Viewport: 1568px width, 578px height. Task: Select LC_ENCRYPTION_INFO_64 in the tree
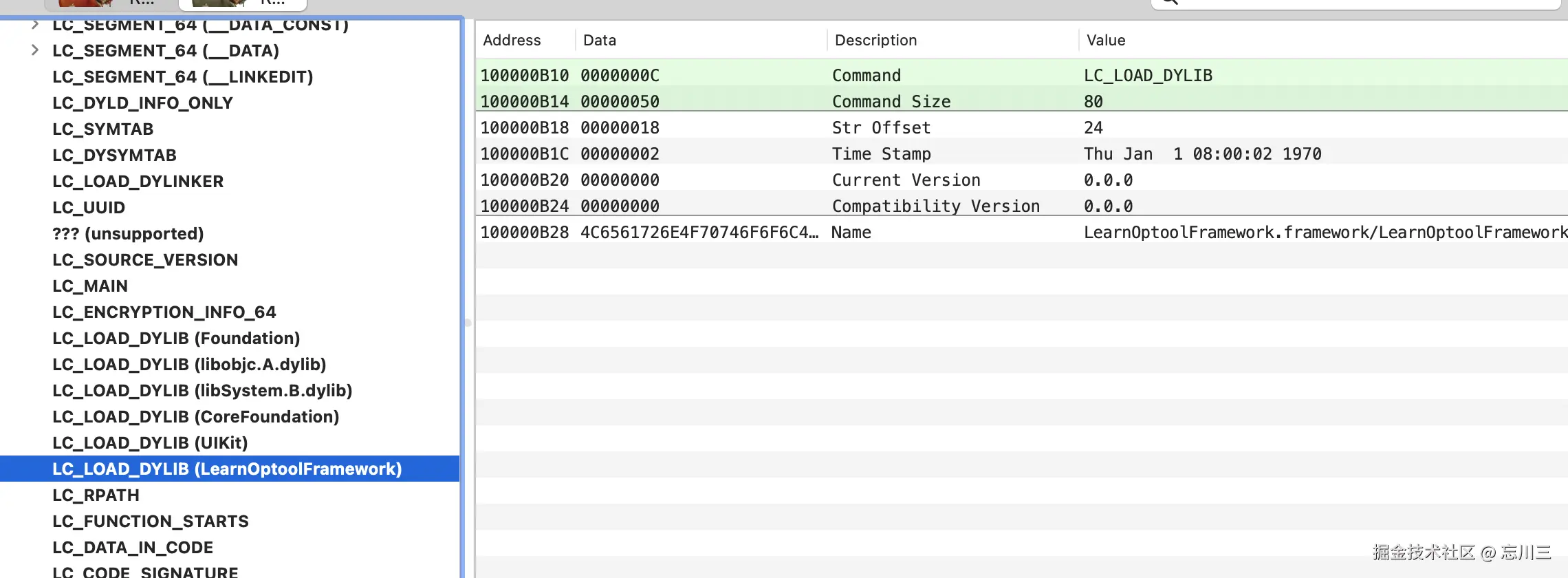coord(164,312)
